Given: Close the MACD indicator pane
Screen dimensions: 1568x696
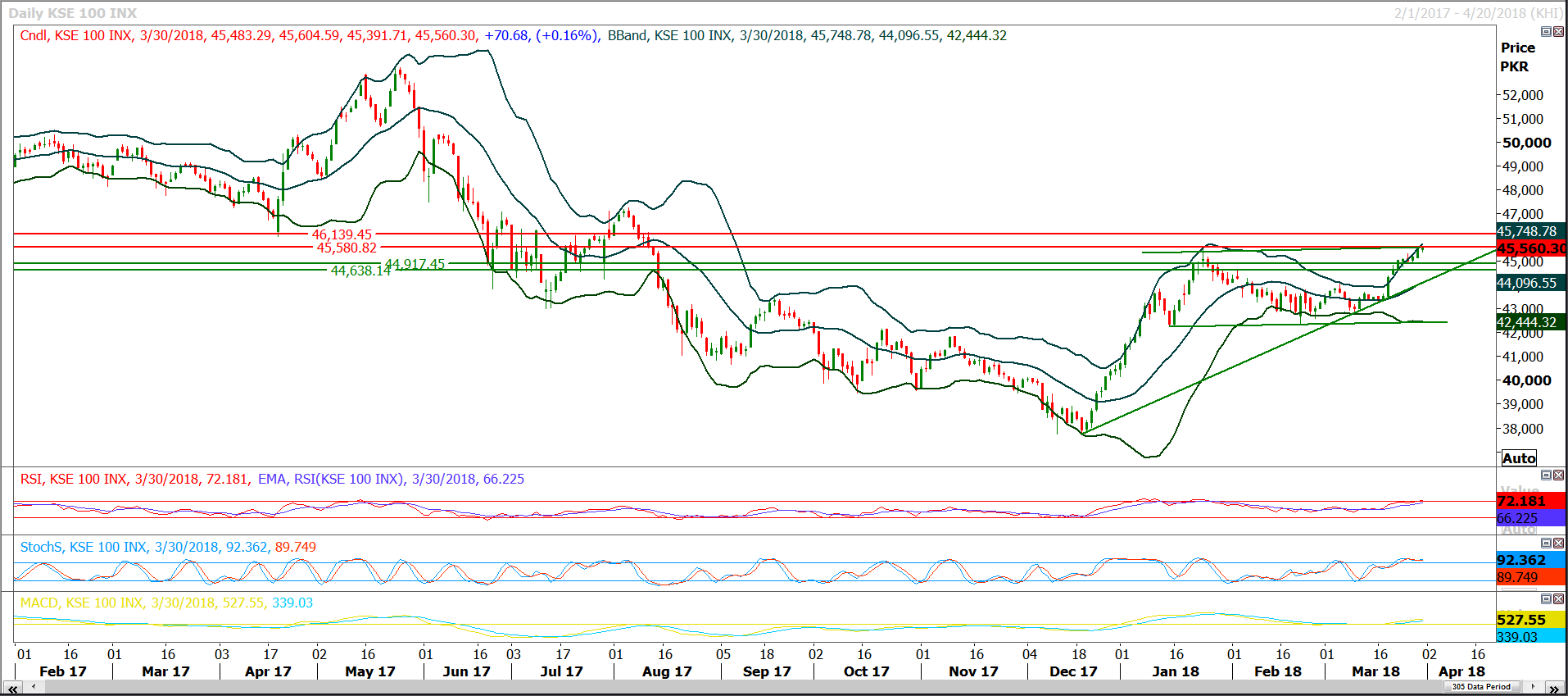Looking at the screenshot, I should coord(1558,599).
